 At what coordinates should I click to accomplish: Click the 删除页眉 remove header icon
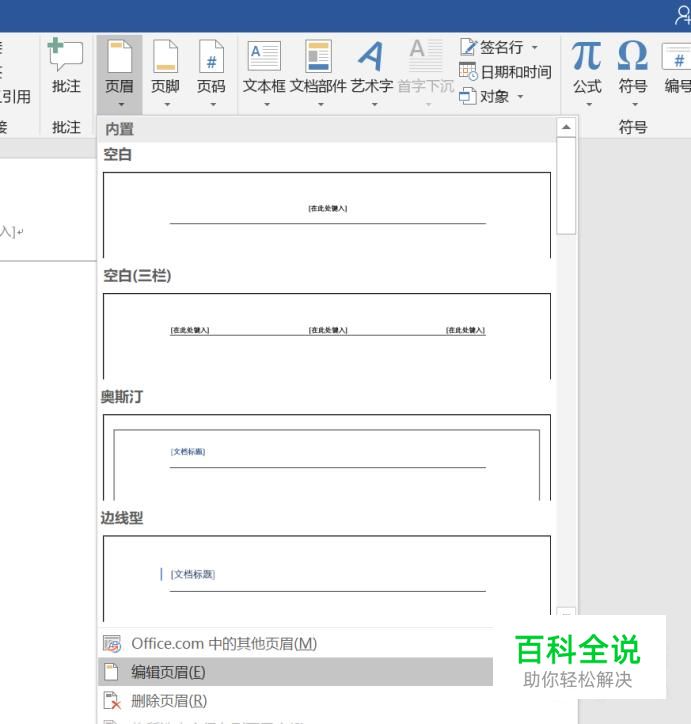click(112, 700)
